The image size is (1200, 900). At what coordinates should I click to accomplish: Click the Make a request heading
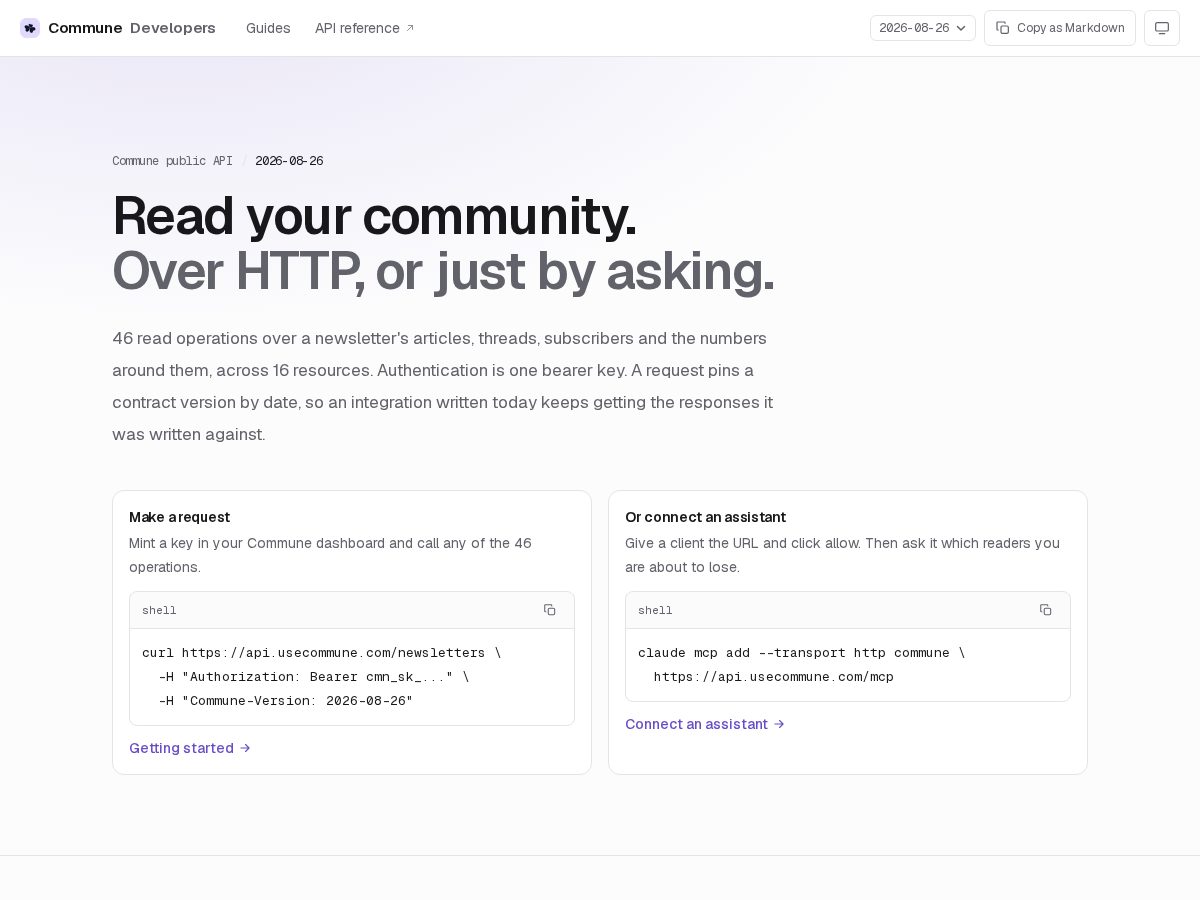[x=180, y=517]
